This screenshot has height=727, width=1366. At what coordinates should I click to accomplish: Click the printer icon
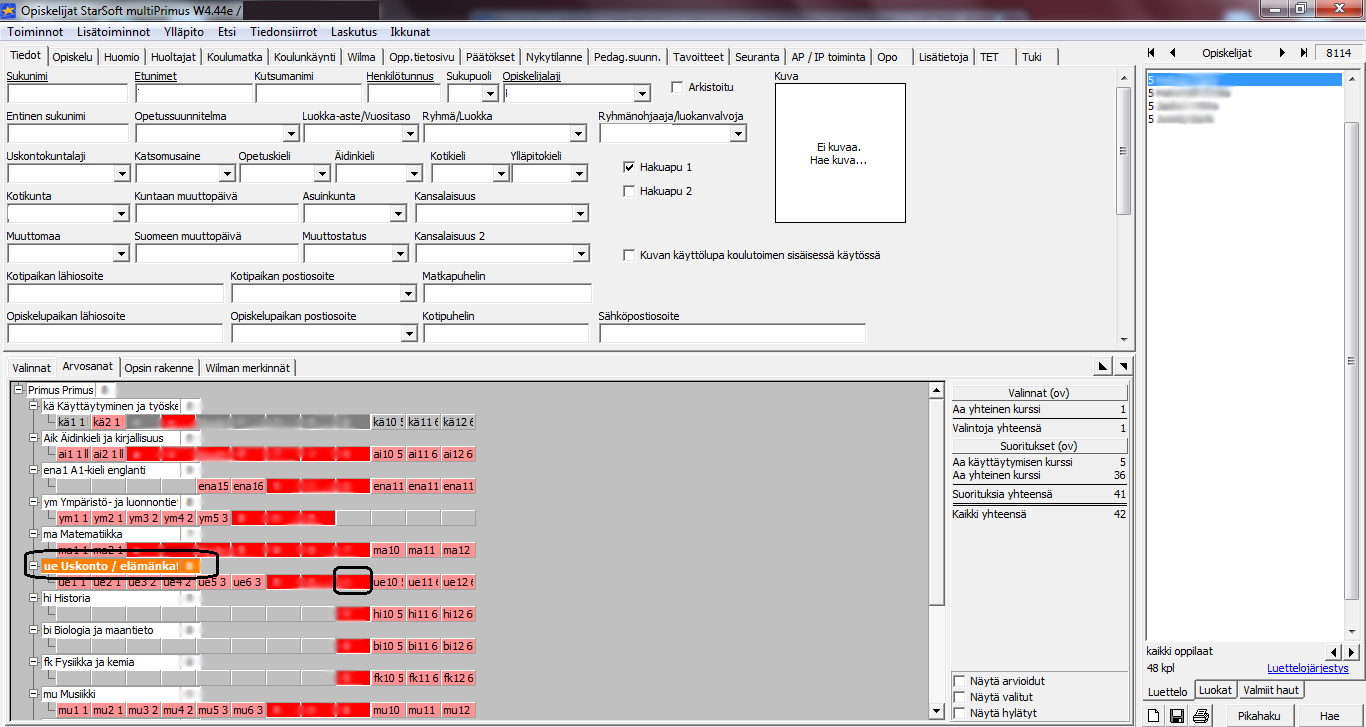coord(1201,716)
